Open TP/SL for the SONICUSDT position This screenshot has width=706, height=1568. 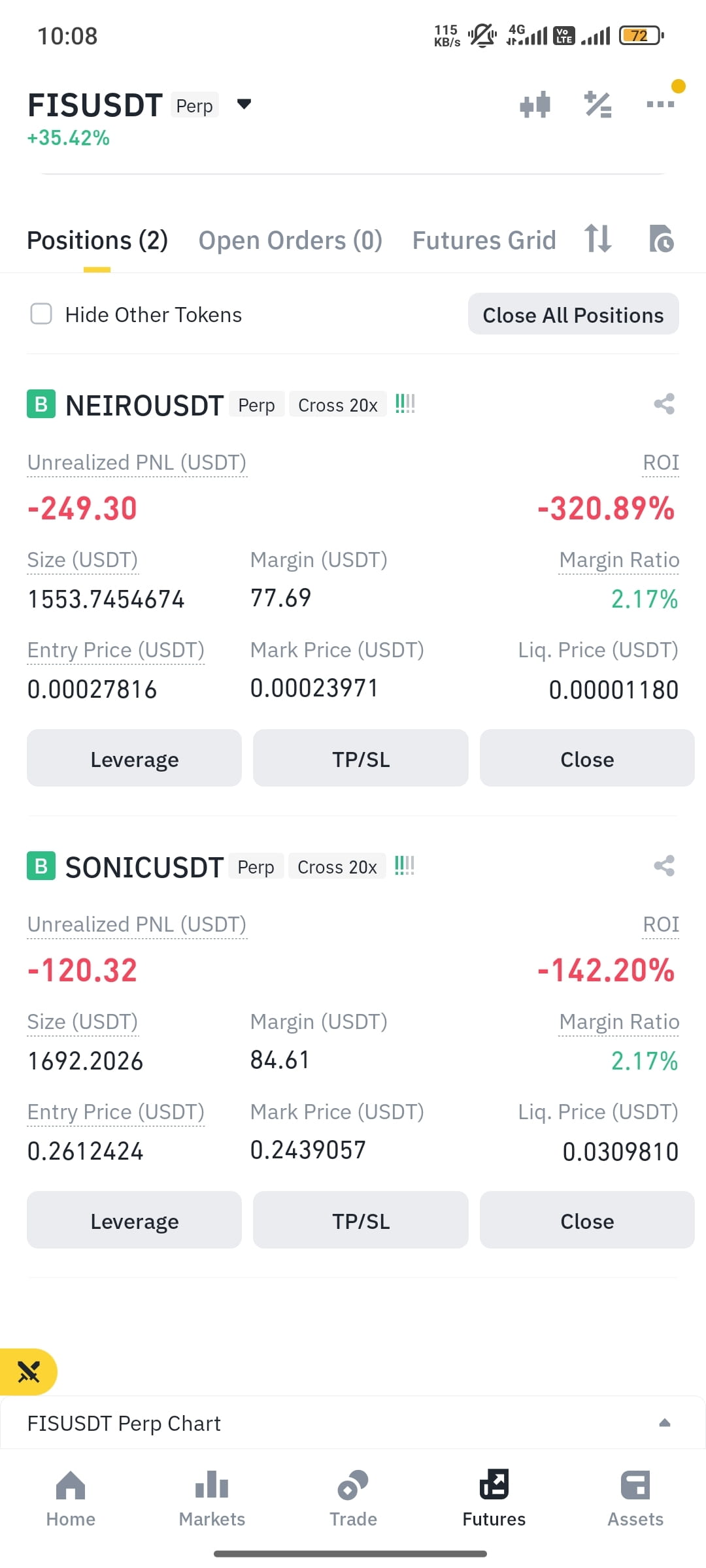[361, 1220]
